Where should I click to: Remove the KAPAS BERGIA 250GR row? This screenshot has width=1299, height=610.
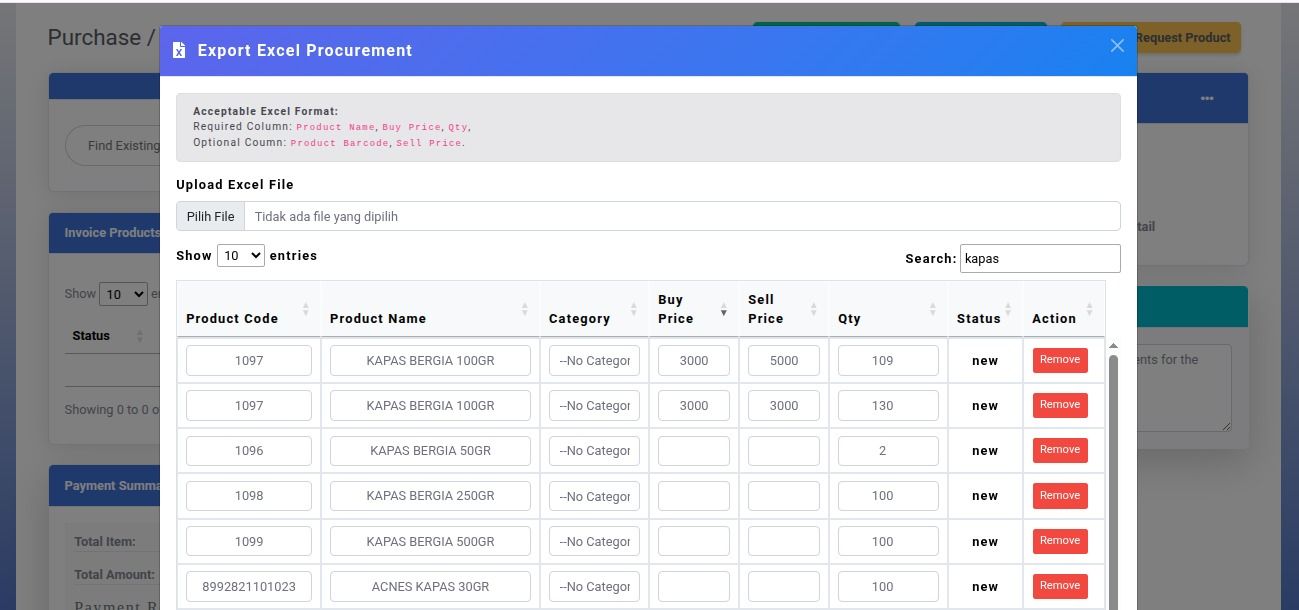point(1059,496)
